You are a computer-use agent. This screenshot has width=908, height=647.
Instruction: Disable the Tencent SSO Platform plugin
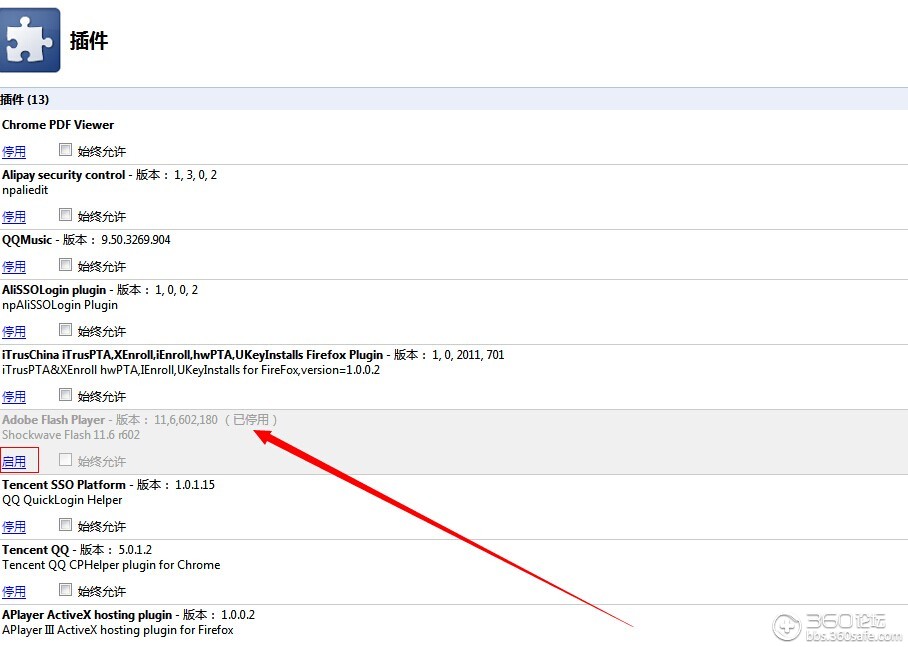click(14, 527)
